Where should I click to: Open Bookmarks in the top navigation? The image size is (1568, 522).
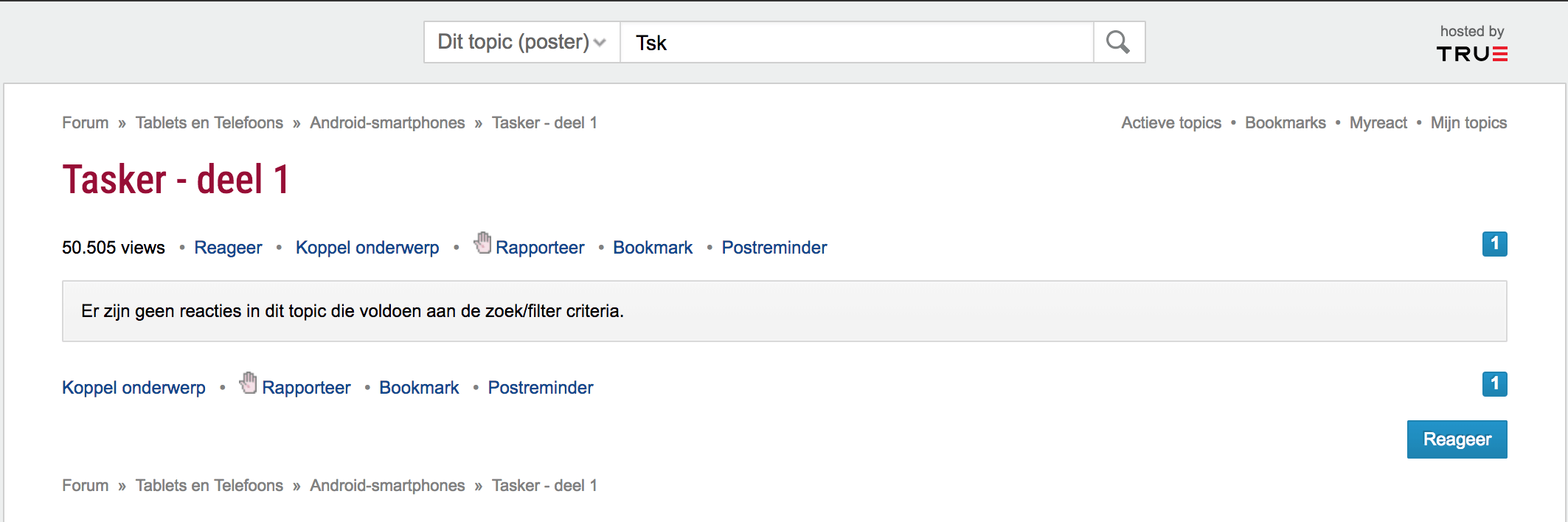[1285, 123]
